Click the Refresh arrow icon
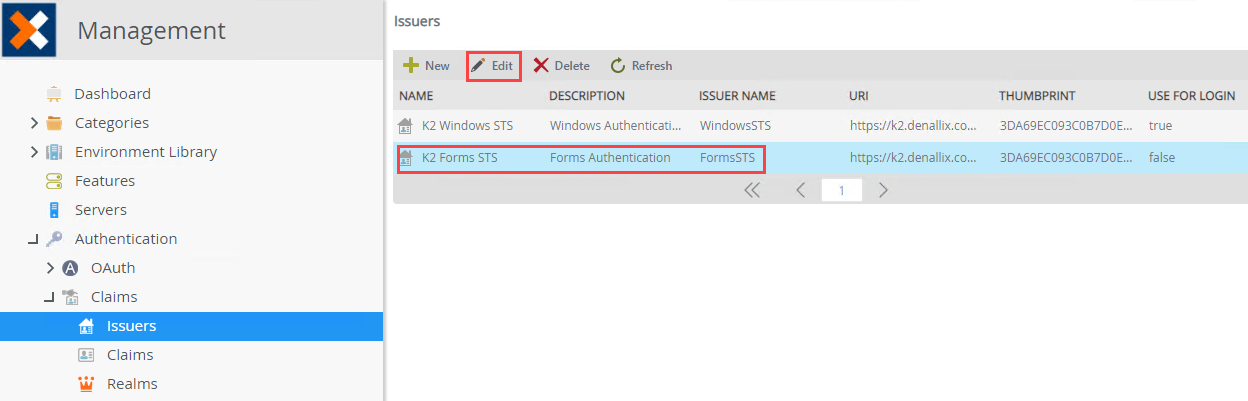 coord(618,65)
